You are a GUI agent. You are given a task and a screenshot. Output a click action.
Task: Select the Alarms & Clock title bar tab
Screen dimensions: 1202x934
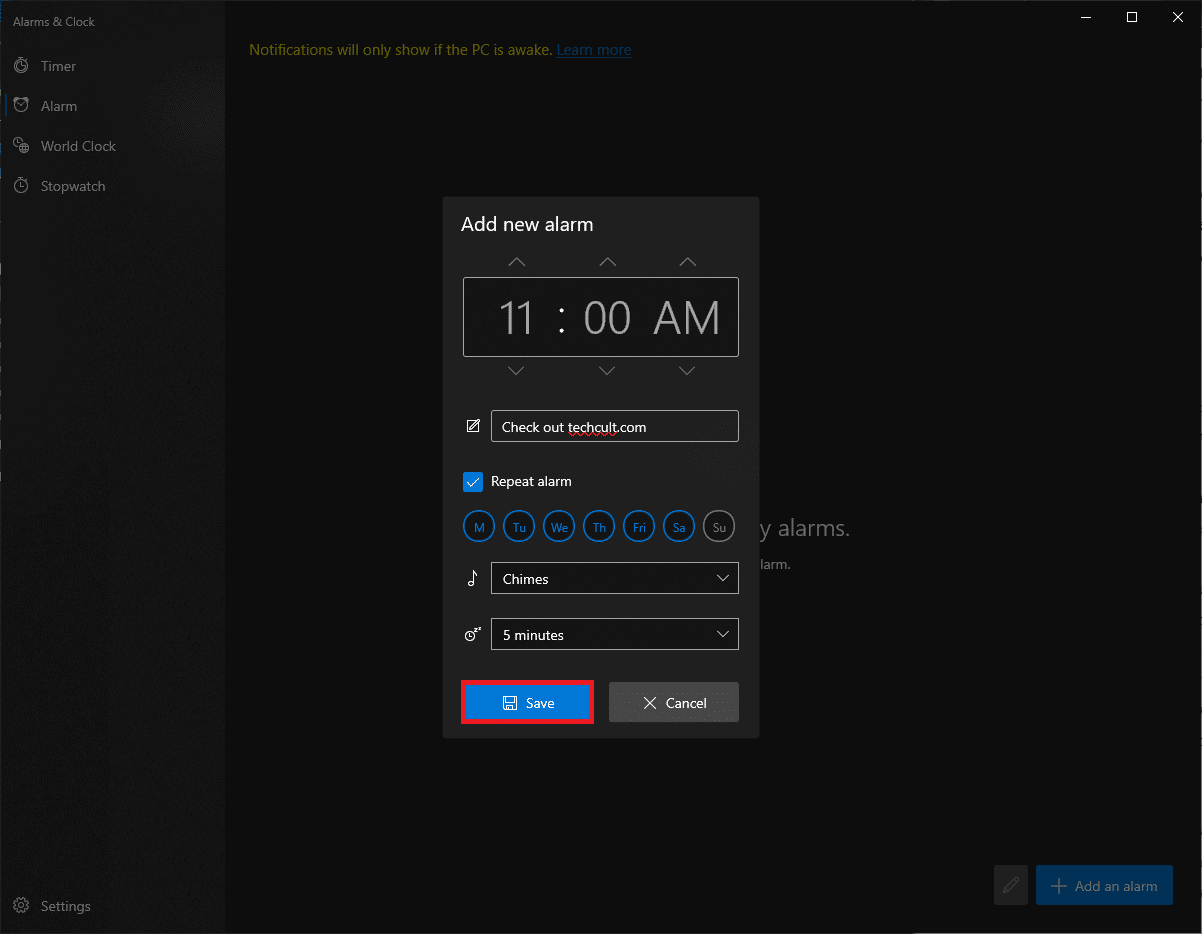coord(54,20)
